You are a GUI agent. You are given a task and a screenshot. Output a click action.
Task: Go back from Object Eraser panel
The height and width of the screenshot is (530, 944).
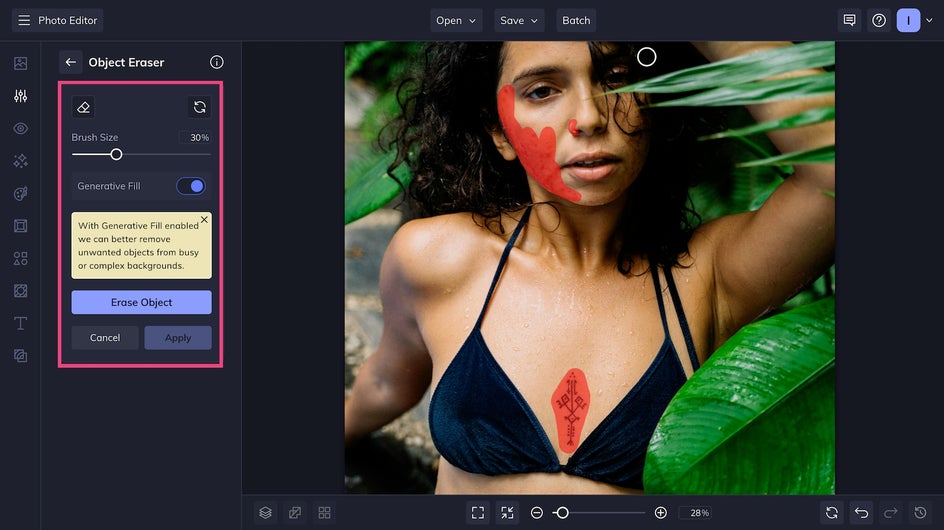pos(70,62)
